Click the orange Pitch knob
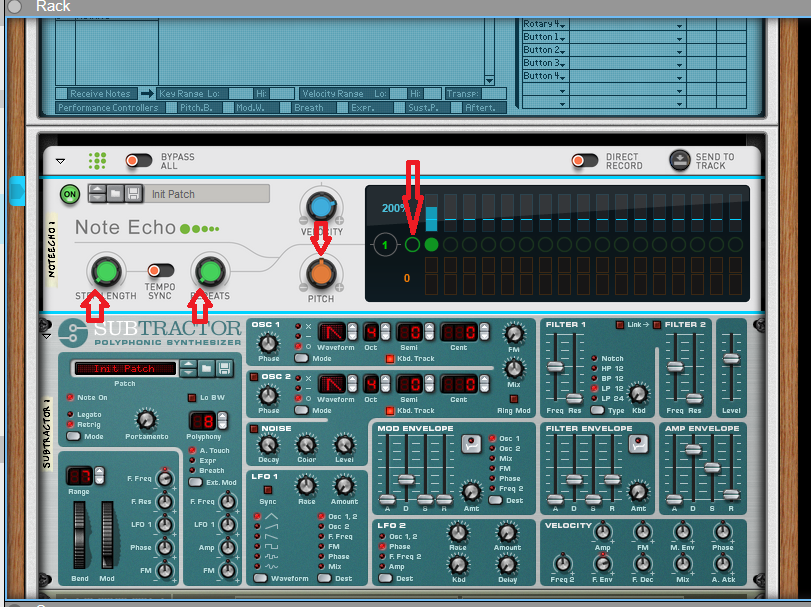The height and width of the screenshot is (607, 811). point(321,273)
